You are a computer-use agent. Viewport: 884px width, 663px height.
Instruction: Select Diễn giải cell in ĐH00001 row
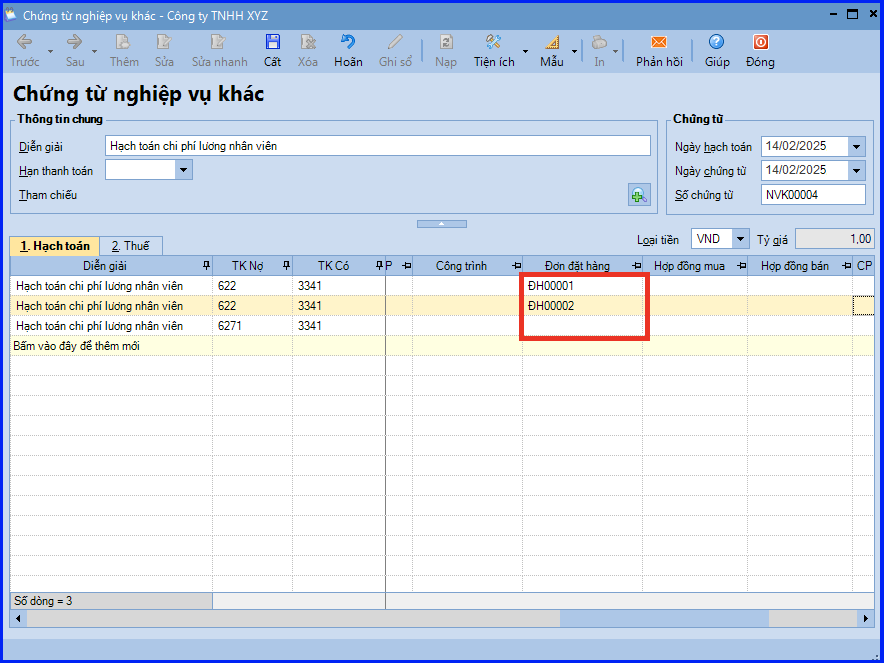112,286
